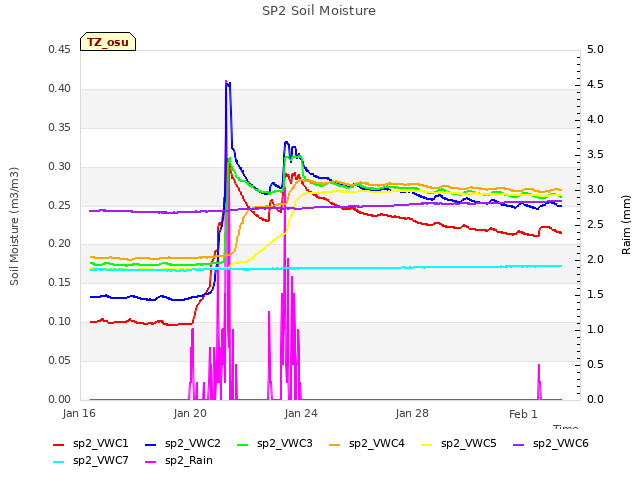Viewport: 640px width, 480px height.
Task: Click the sp2_VWC1 legend label
Action: [100, 443]
